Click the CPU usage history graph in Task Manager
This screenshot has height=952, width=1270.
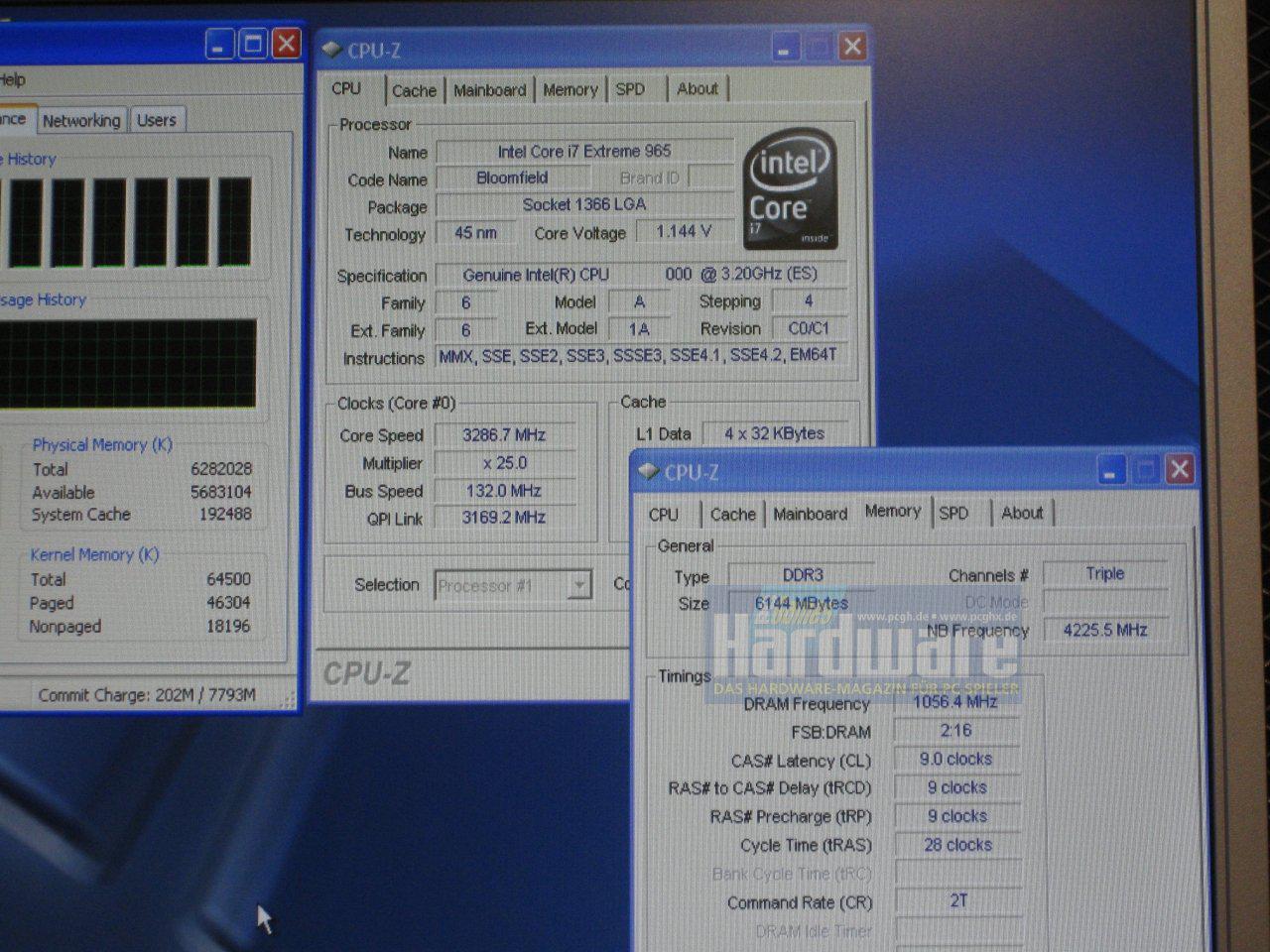(x=126, y=222)
